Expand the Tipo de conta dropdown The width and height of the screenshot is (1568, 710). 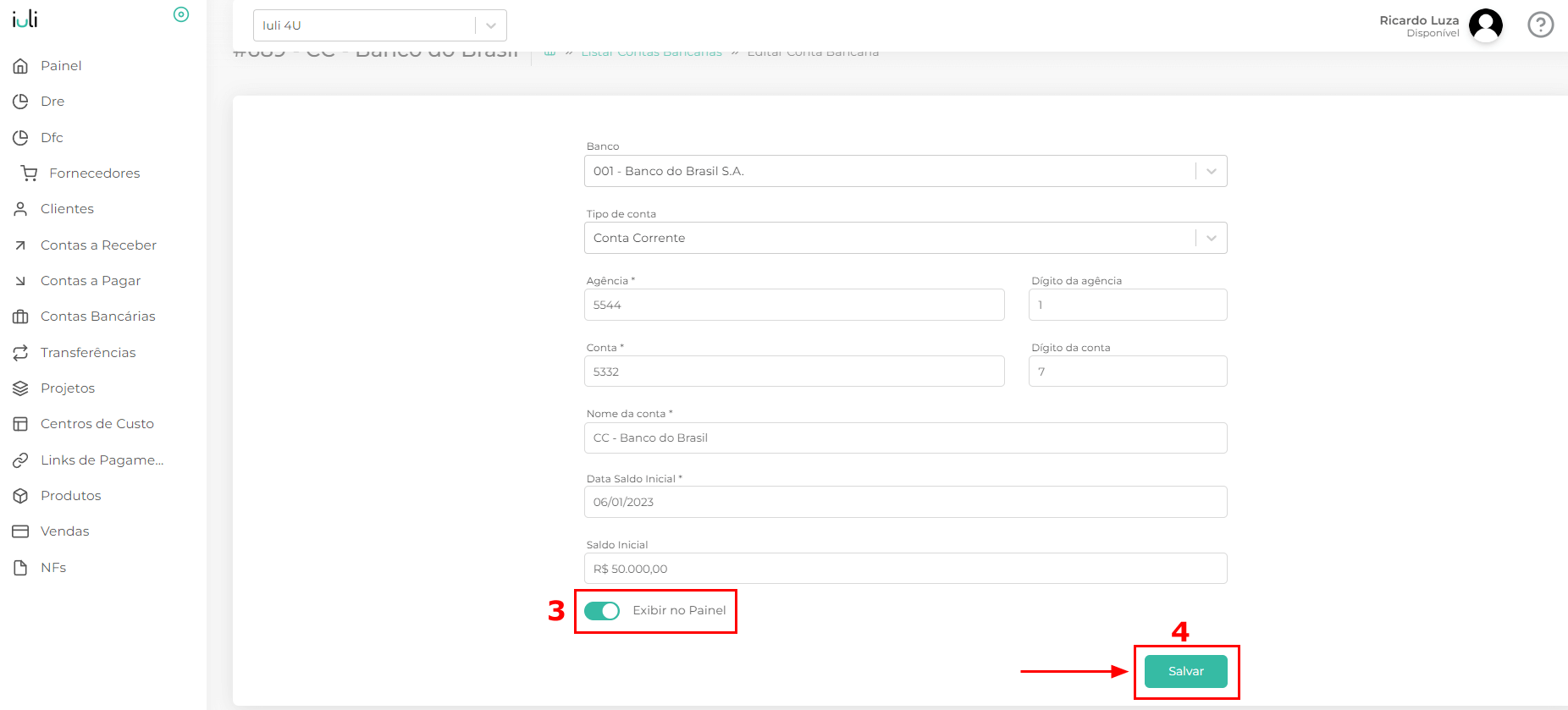point(1211,238)
